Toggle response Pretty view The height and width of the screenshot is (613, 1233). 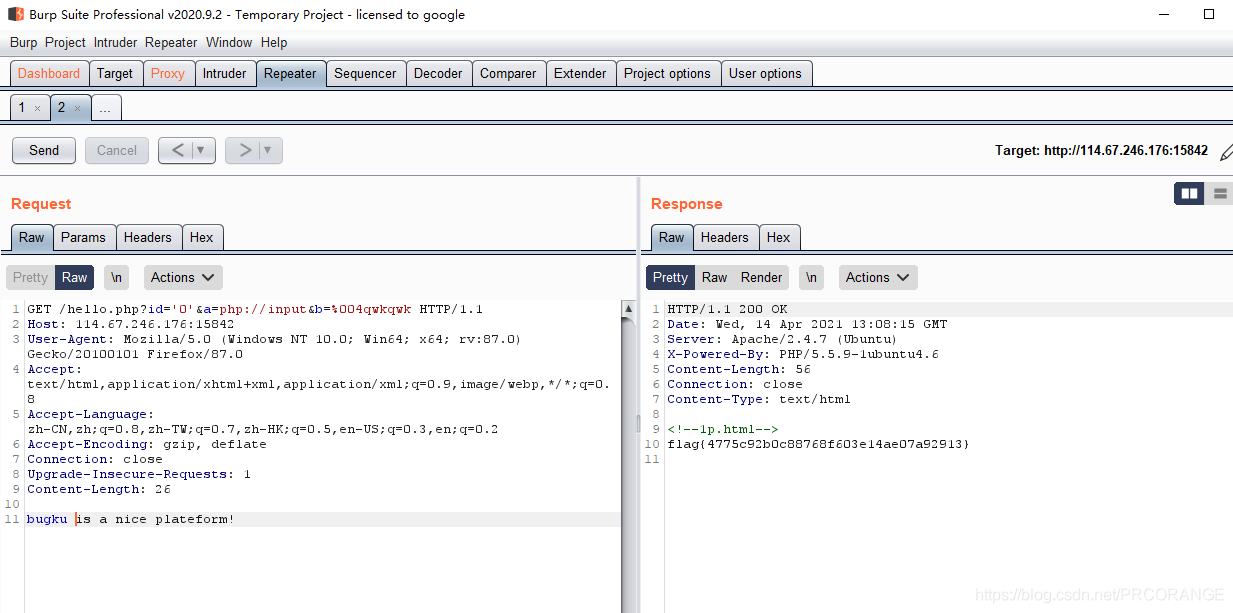coord(670,277)
